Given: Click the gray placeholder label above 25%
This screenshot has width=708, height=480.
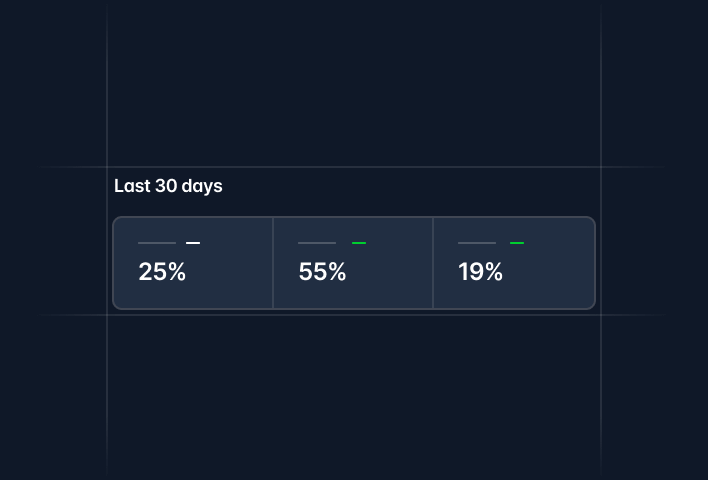Looking at the screenshot, I should click(x=157, y=243).
